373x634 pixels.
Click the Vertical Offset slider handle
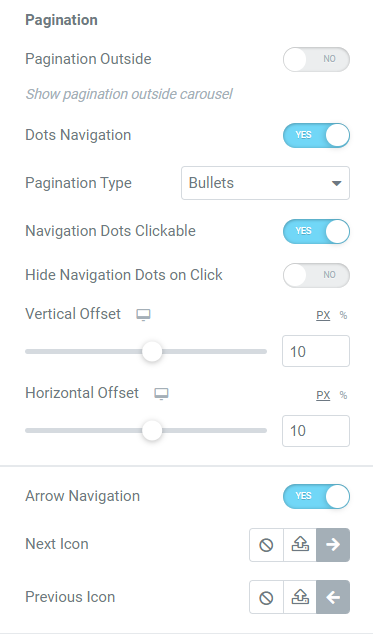(x=152, y=351)
